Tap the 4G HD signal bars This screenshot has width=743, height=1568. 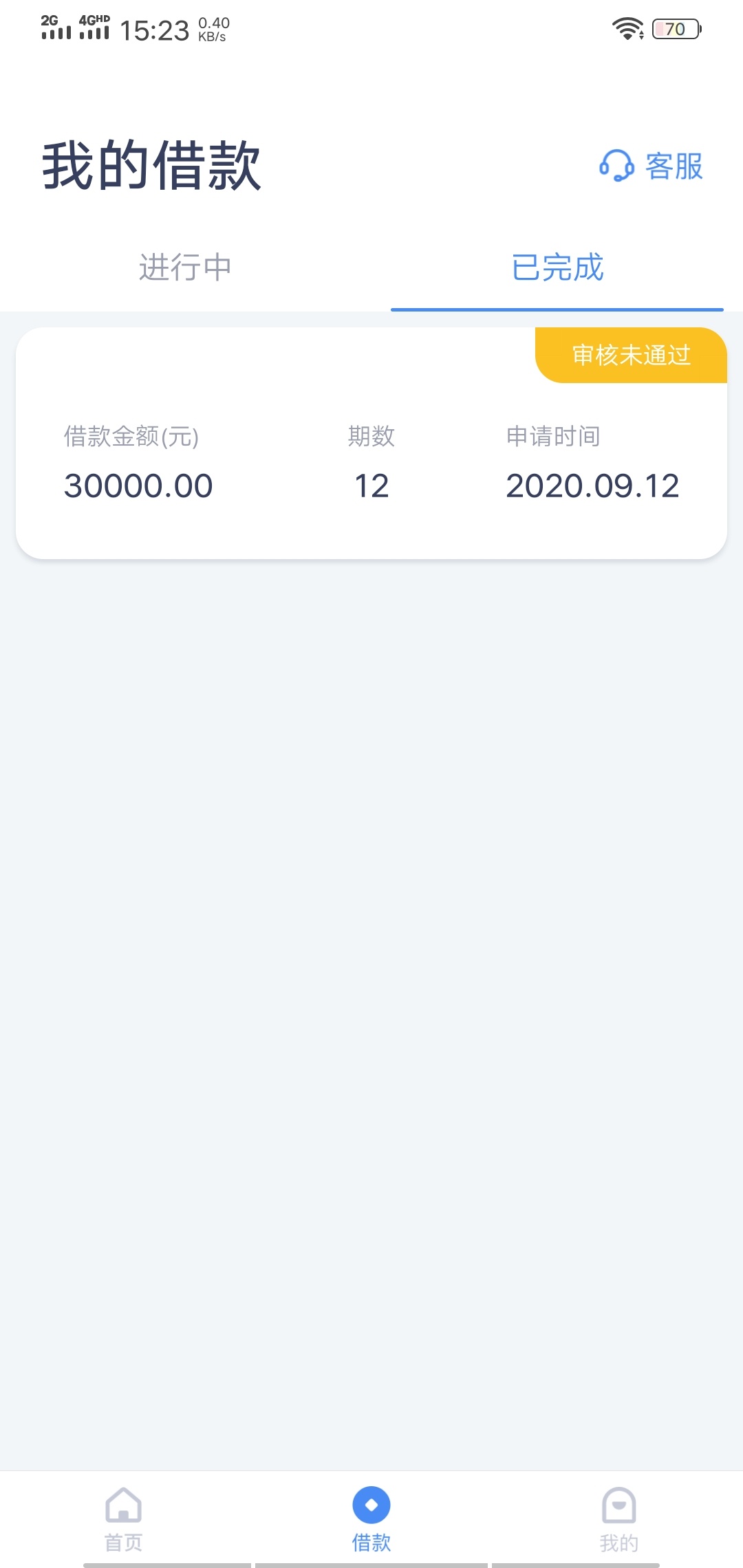(x=94, y=27)
